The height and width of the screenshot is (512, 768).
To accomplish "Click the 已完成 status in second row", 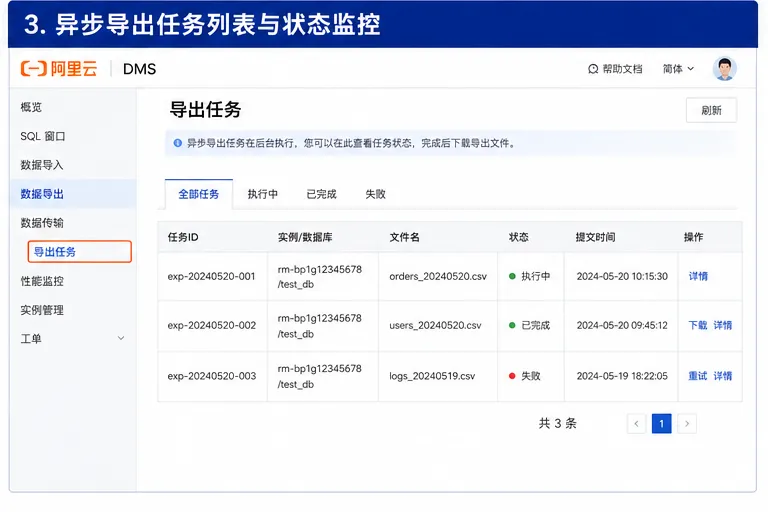I will coord(529,325).
